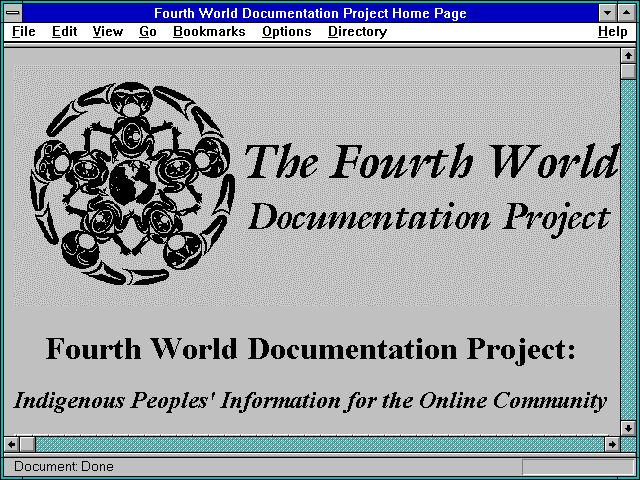Viewport: 640px width, 480px height.
Task: Click the maximize window up arrow
Action: 627,13
